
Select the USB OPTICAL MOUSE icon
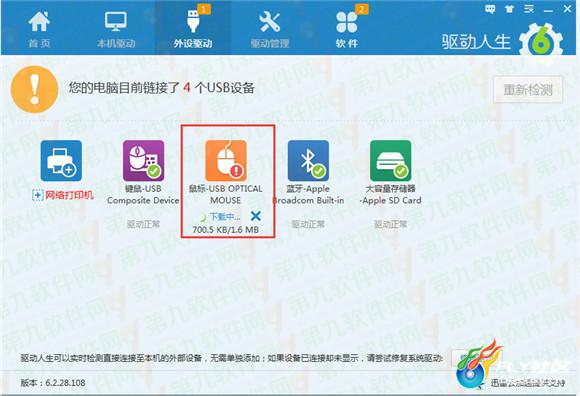(226, 160)
